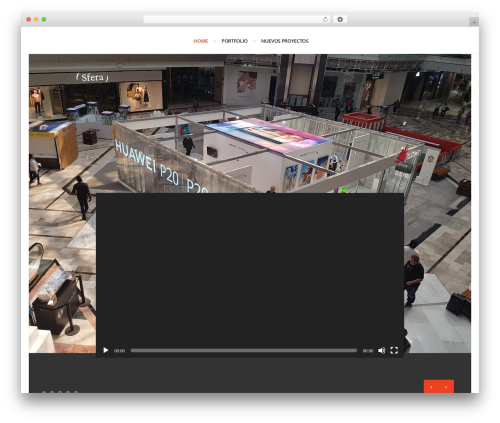Viewport: 500px width, 423px height.
Task: Open the NUEVOS PROYECTOS menu link
Action: [285, 41]
